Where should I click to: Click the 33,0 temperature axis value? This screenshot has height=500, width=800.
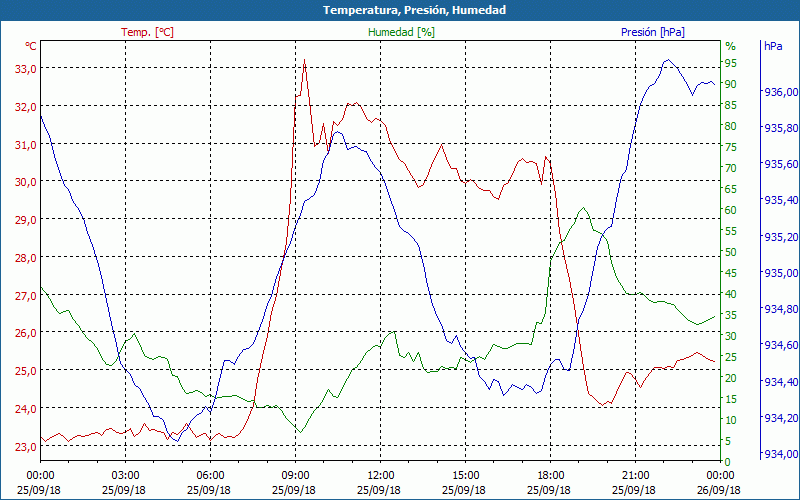click(x=26, y=69)
